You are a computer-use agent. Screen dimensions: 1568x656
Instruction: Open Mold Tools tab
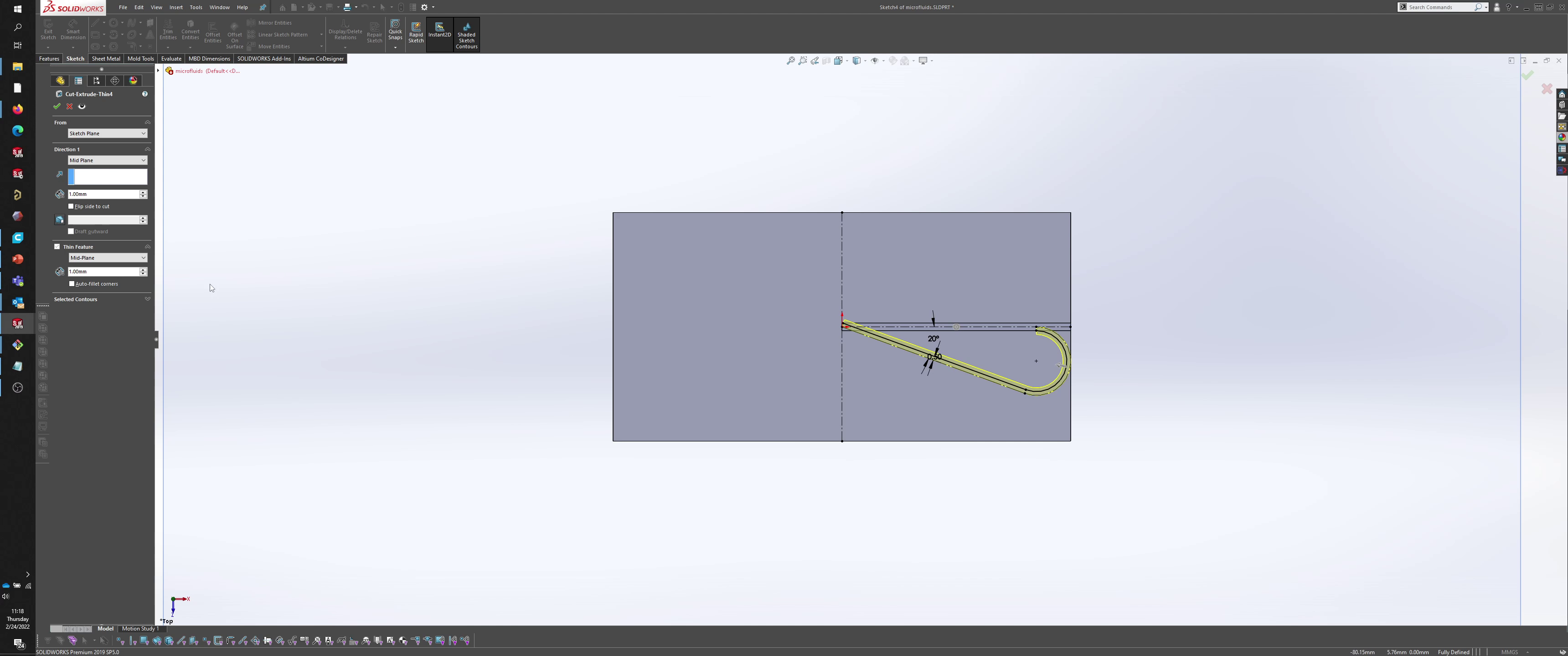click(140, 58)
